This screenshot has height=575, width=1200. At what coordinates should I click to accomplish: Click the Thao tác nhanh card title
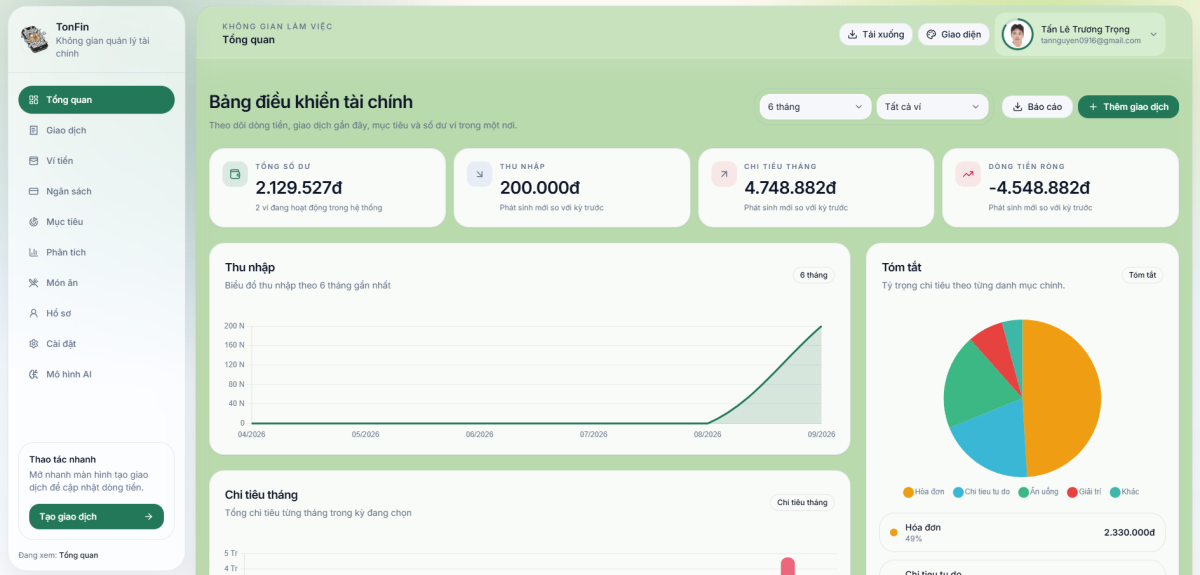62,459
